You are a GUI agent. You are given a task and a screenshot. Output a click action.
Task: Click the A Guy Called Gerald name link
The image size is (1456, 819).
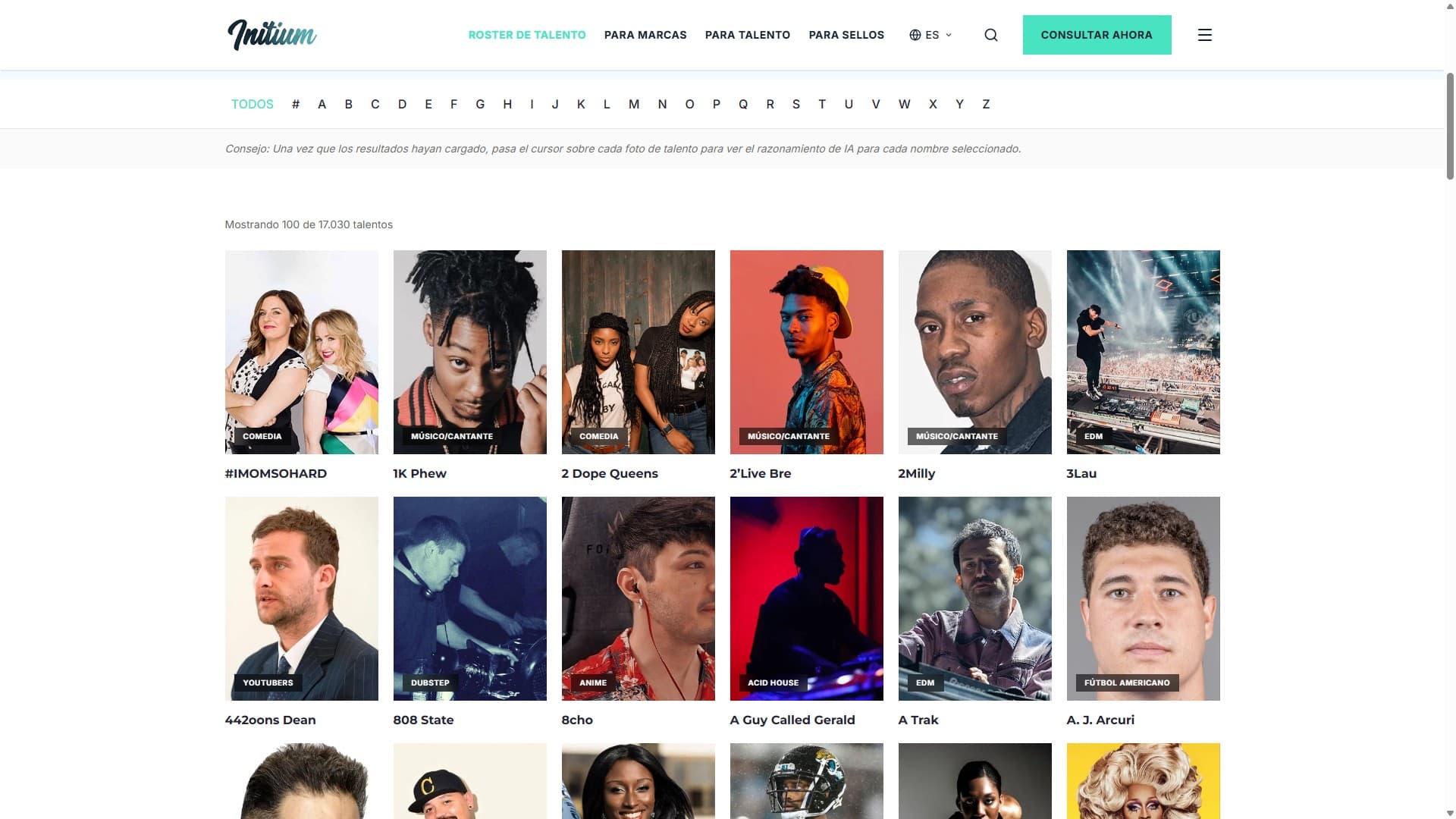pos(792,720)
